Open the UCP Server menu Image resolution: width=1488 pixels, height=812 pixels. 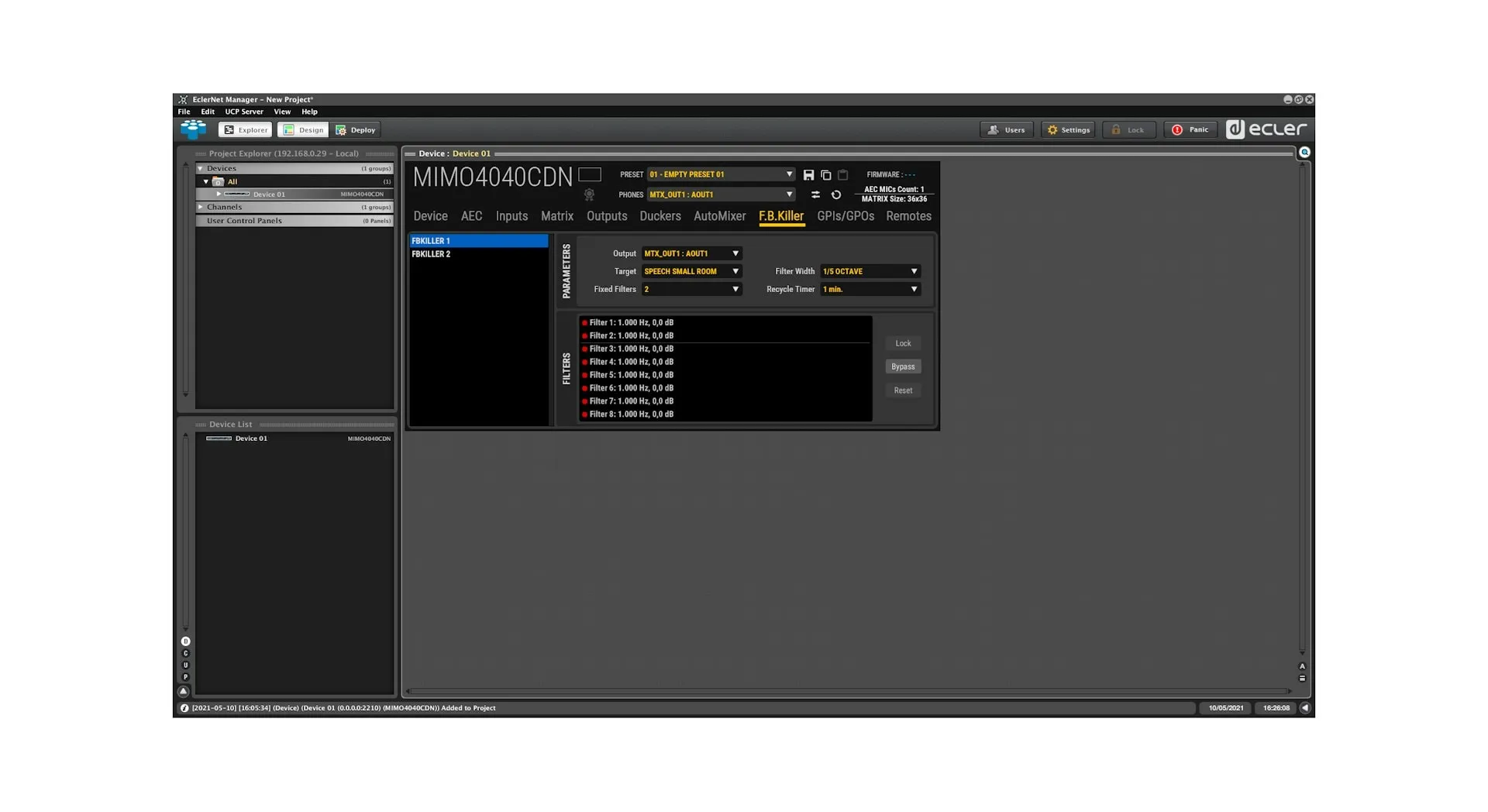tap(243, 112)
